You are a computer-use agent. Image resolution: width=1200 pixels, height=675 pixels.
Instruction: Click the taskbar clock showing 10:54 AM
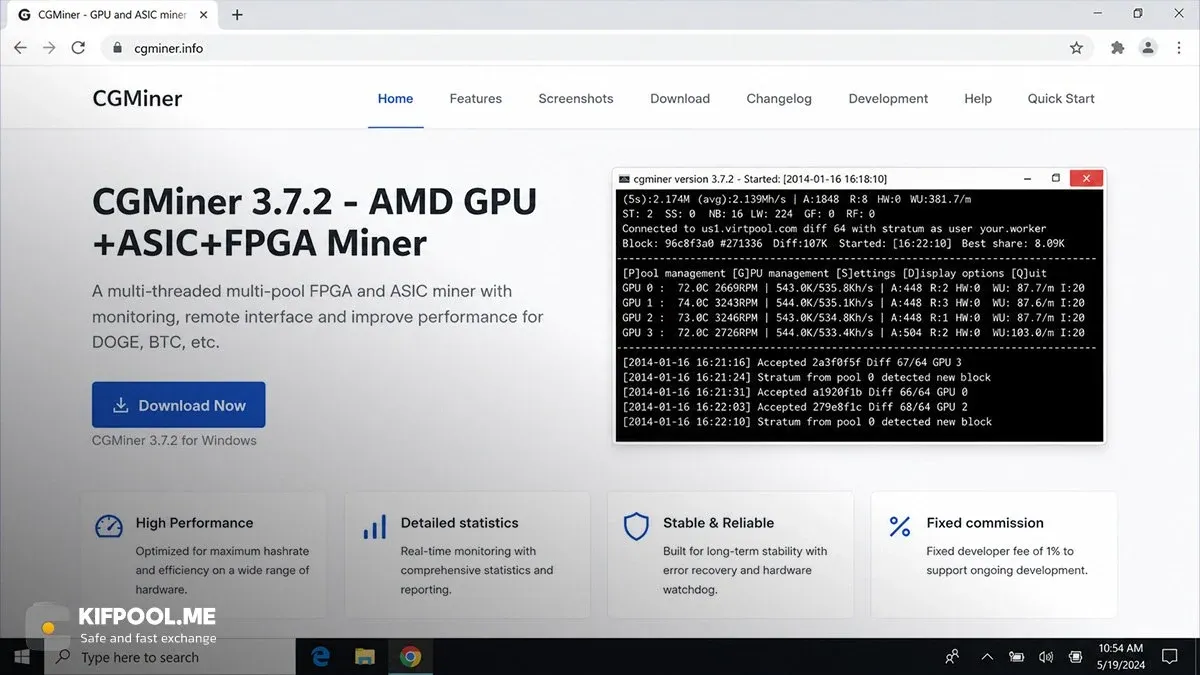point(1120,657)
